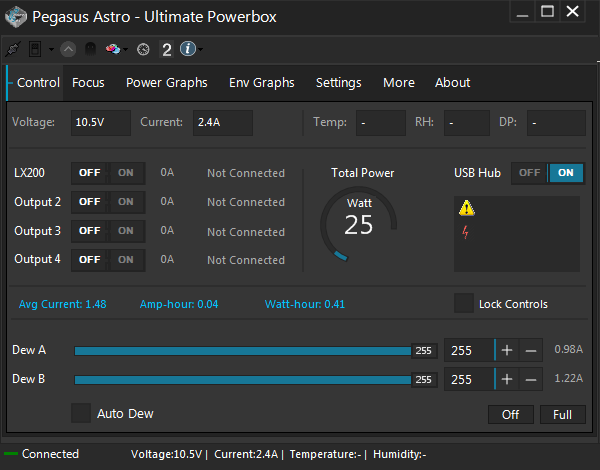Screen dimensions: 600x470
Task: Click the Dew A slider handle showing 255
Action: click(424, 351)
